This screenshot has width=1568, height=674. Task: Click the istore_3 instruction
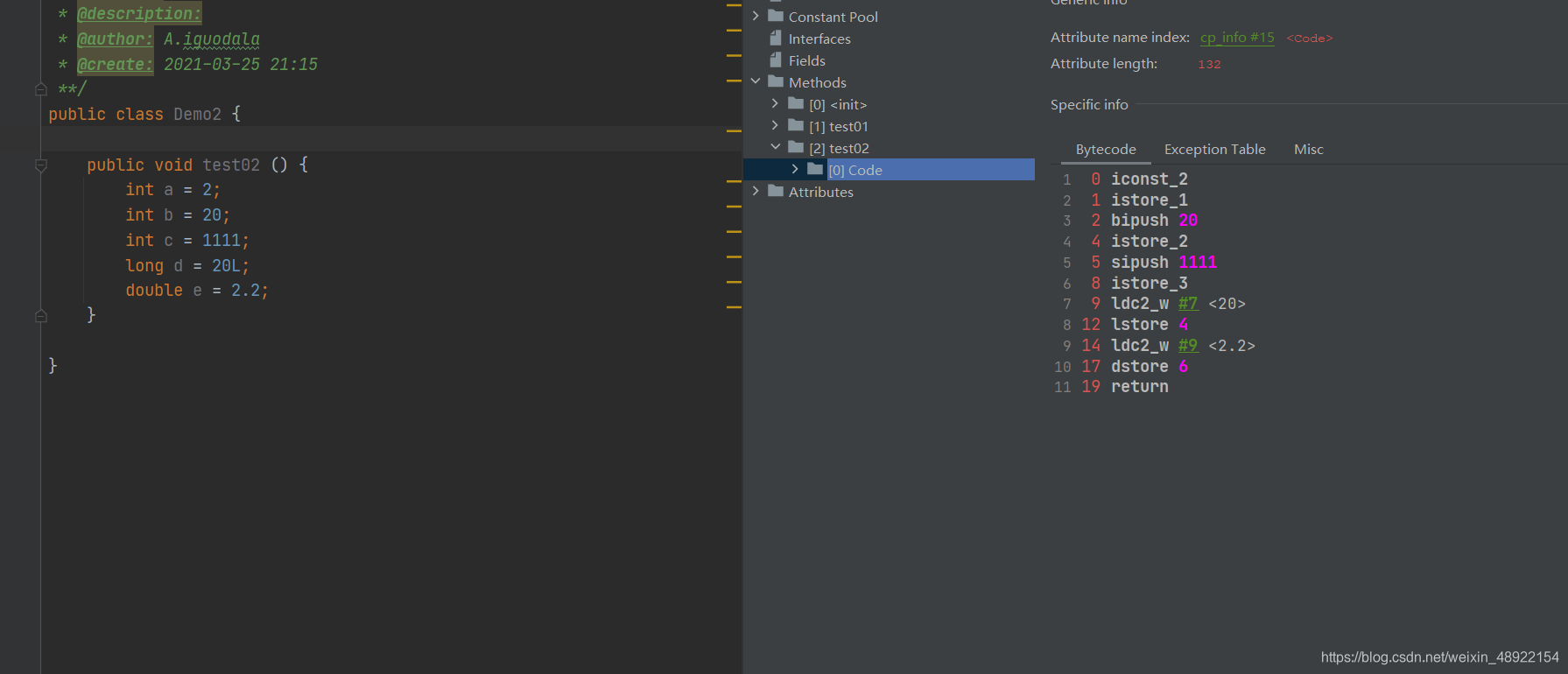[1150, 284]
